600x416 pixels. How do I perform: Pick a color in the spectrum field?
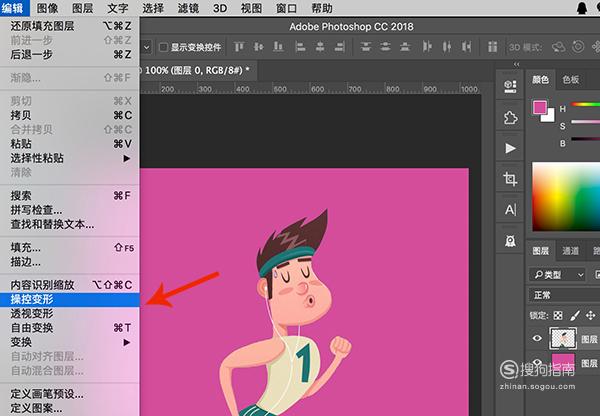click(x=566, y=197)
